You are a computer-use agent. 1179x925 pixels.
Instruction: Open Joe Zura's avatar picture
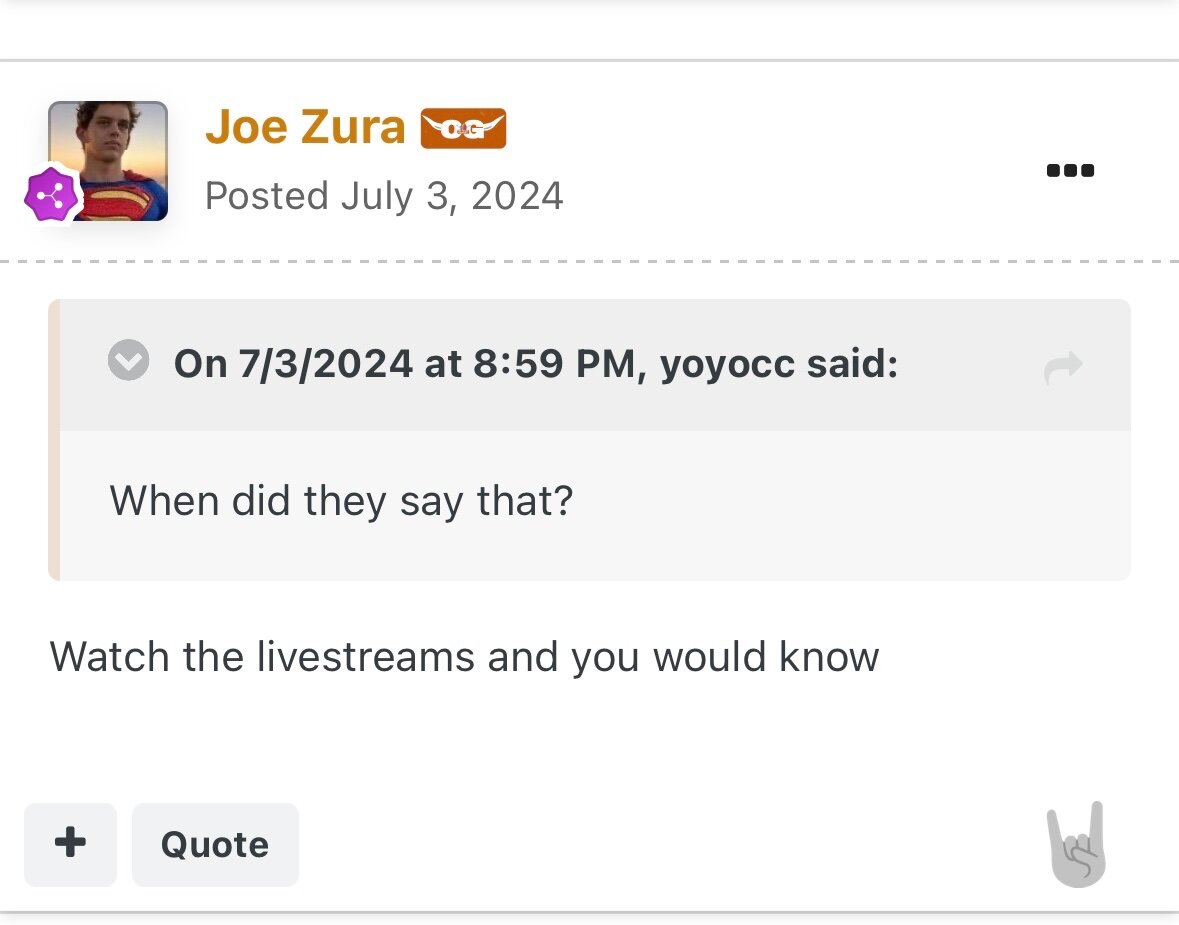[108, 161]
